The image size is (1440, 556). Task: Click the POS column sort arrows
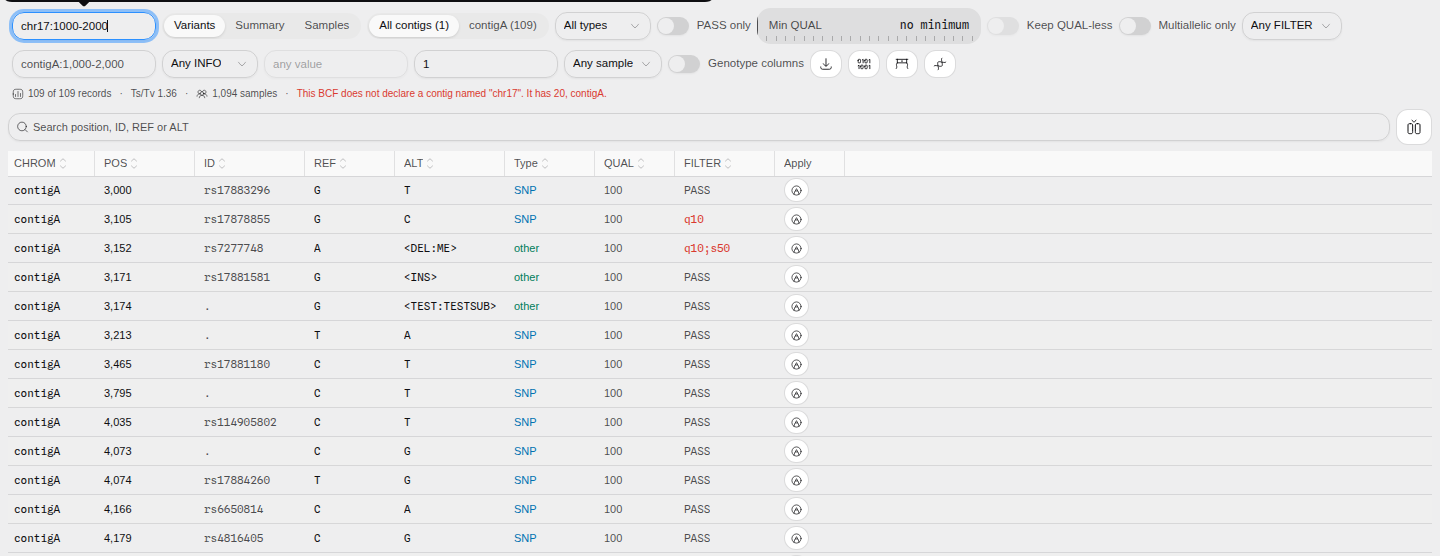click(134, 163)
